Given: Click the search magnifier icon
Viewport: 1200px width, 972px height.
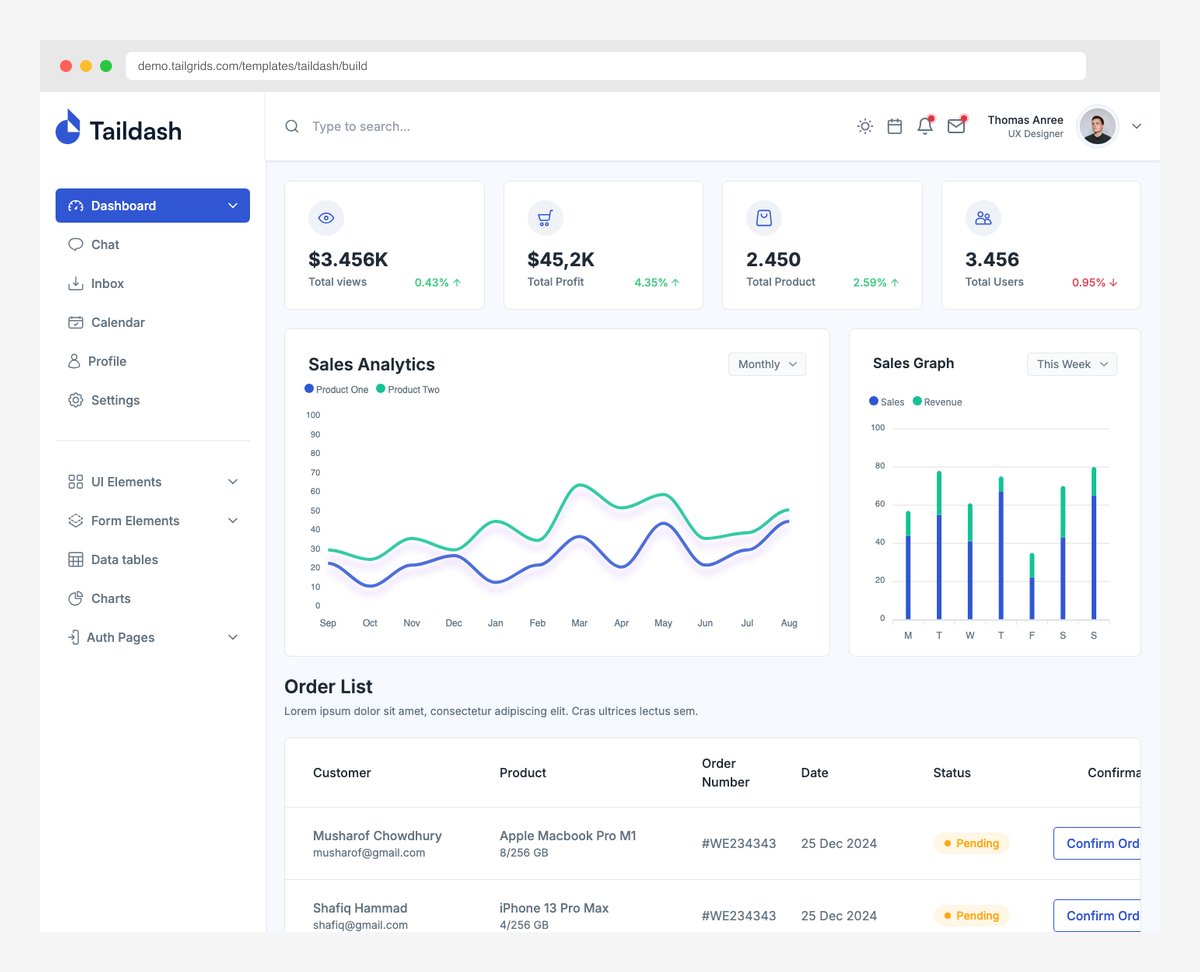Looking at the screenshot, I should [x=291, y=126].
